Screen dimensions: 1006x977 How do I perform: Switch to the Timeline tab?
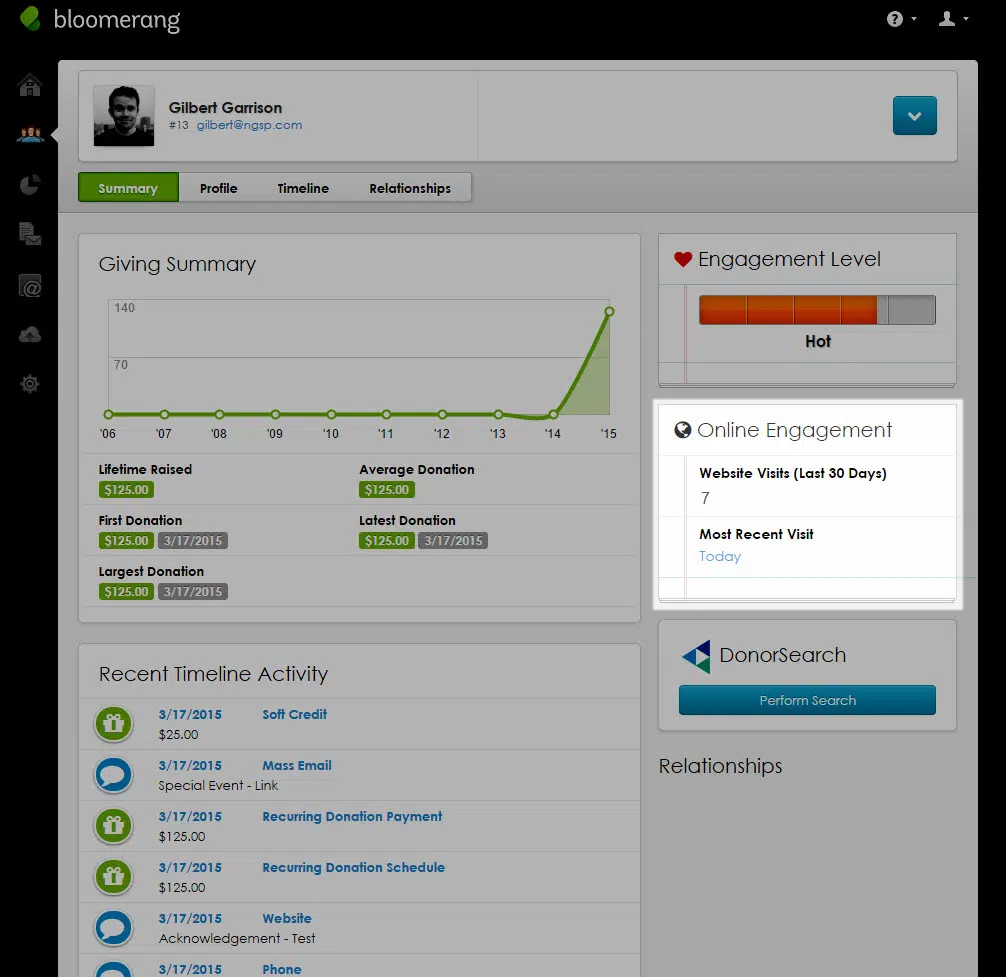pyautogui.click(x=303, y=188)
